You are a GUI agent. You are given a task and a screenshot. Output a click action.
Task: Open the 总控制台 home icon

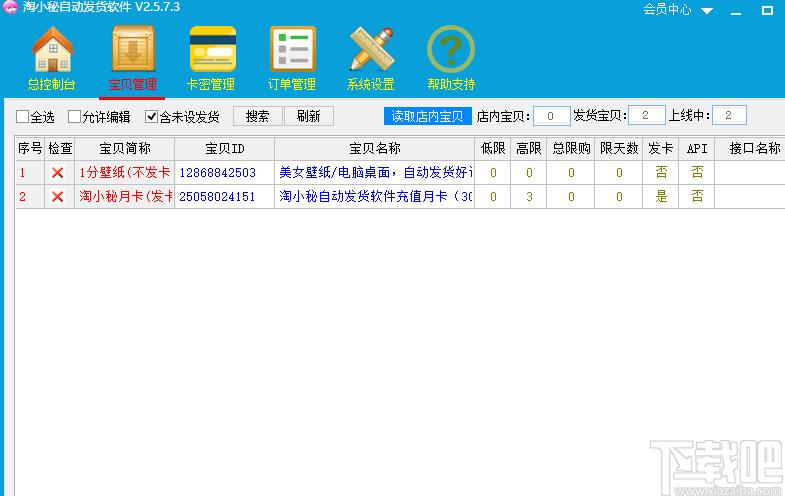coord(53,49)
